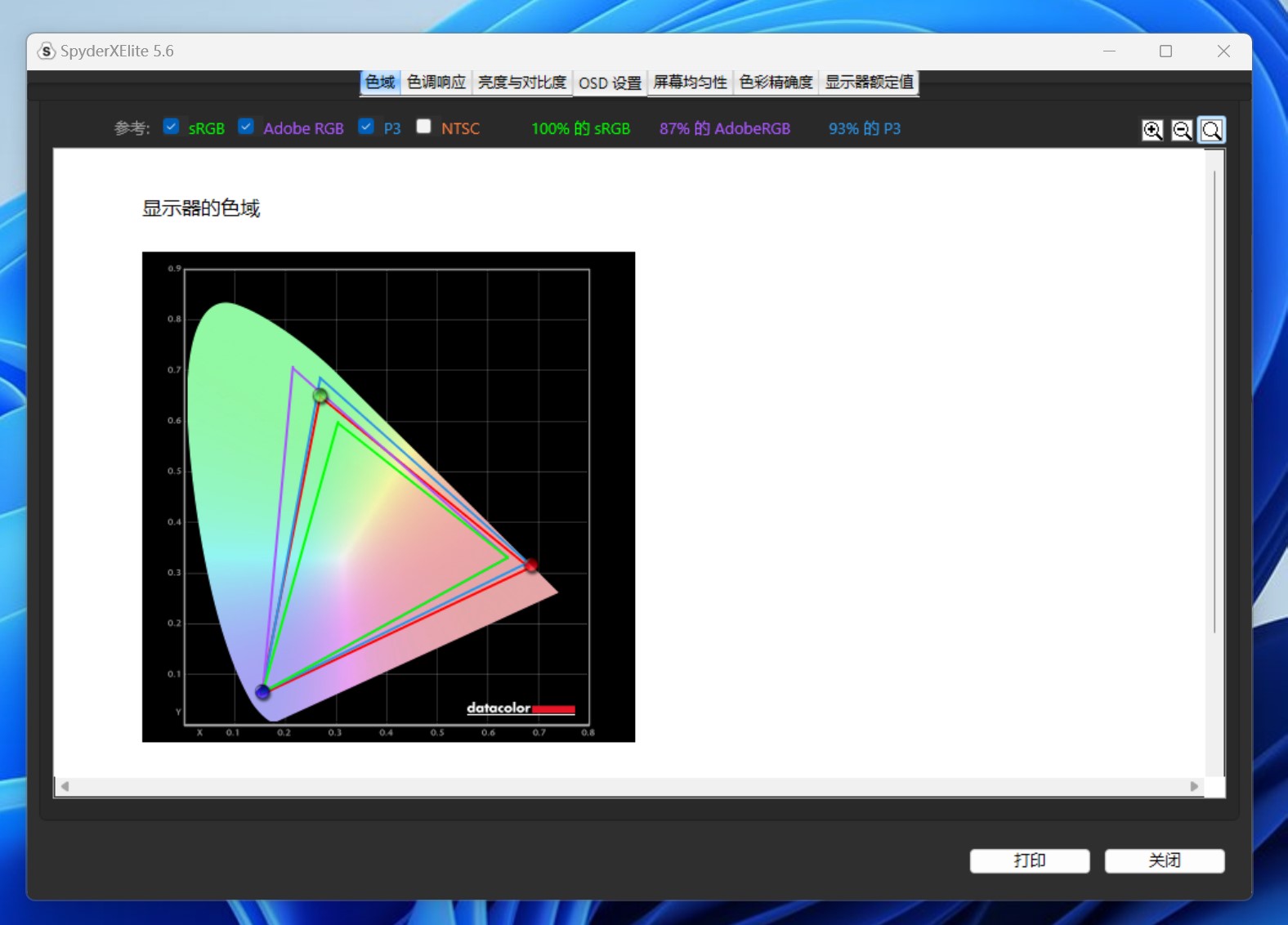The height and width of the screenshot is (925, 1288).
Task: Select the 色彩精确度 tab
Action: tap(776, 83)
